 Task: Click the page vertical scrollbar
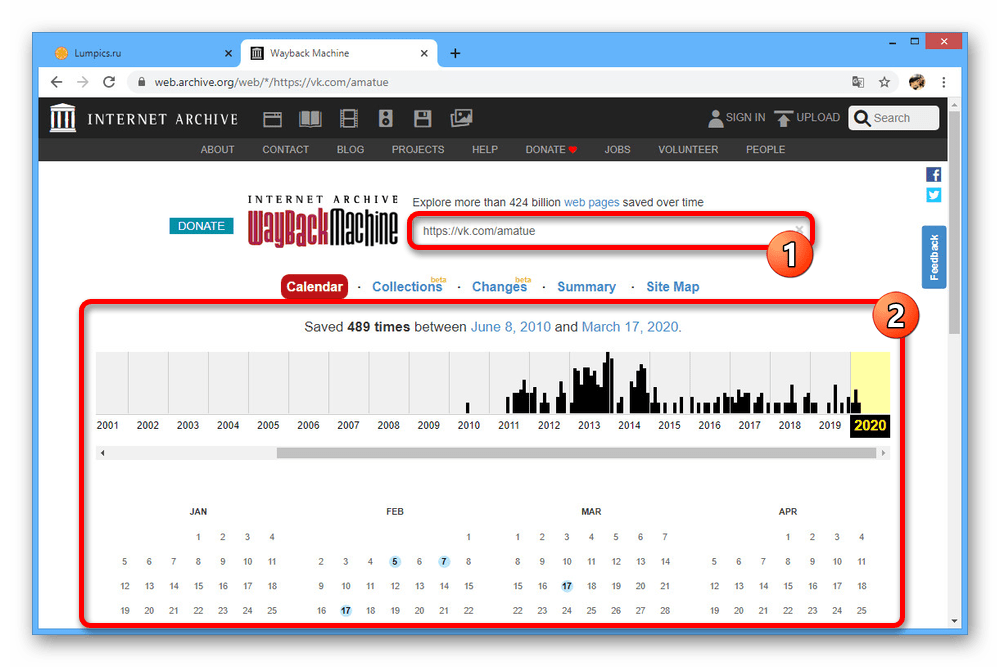pos(954,222)
